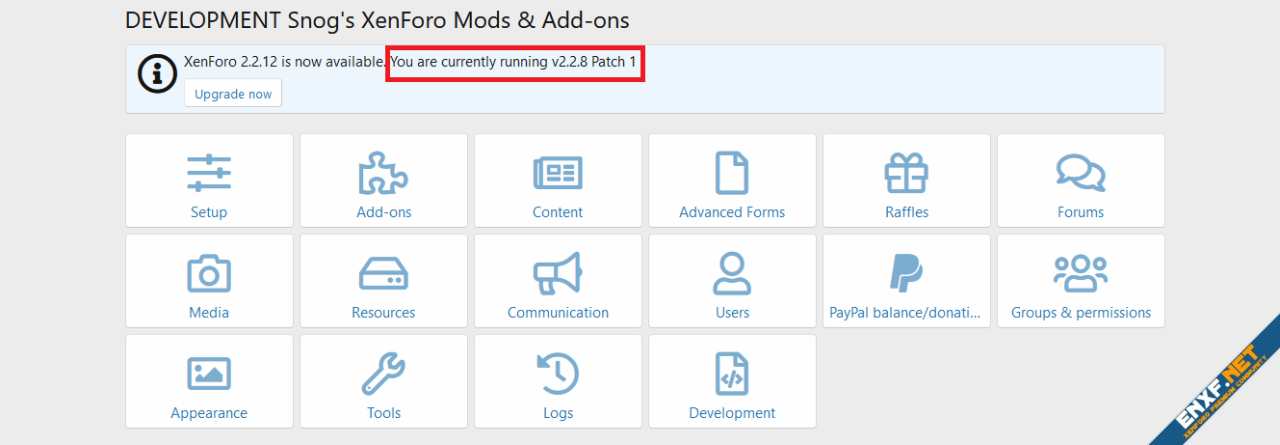Open the Forums speech bubbles icon

pos(1080,173)
